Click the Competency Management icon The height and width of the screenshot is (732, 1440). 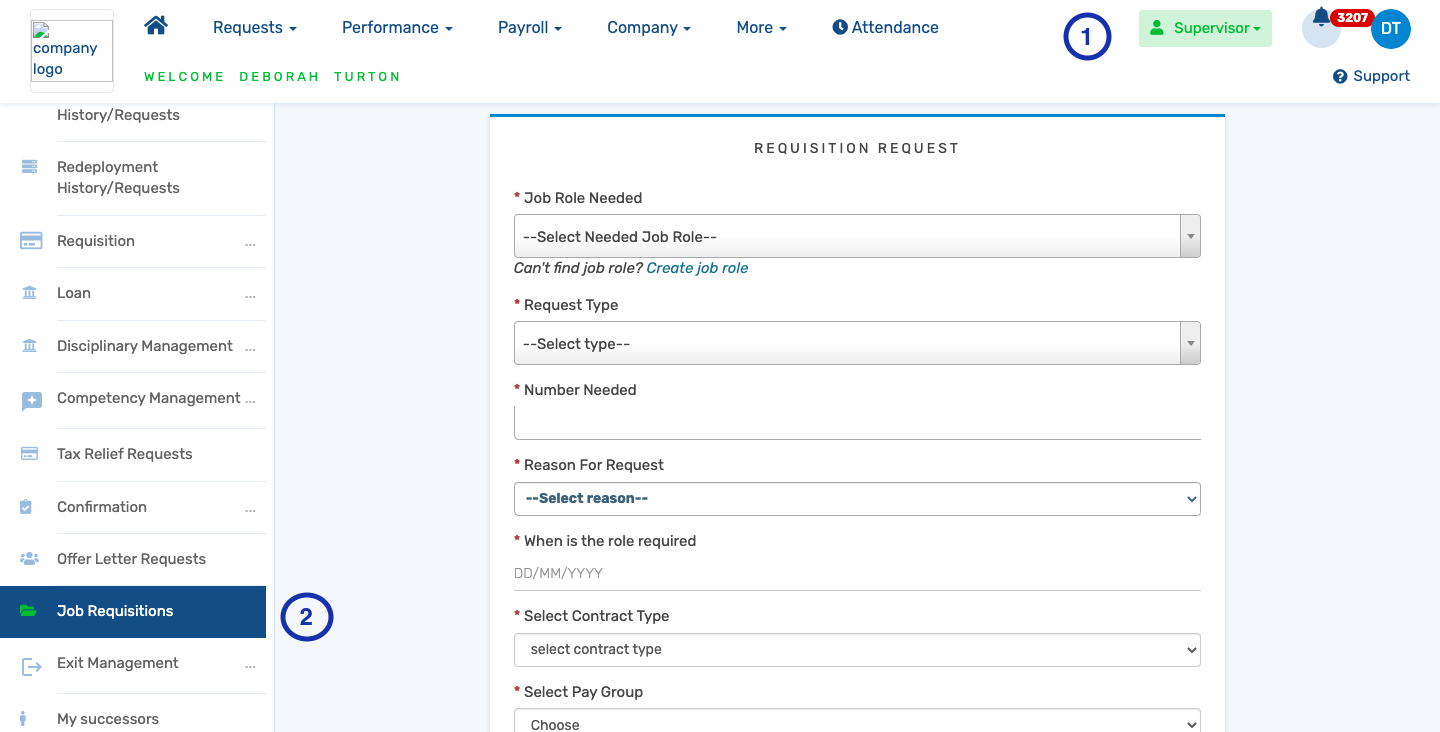[x=30, y=398]
